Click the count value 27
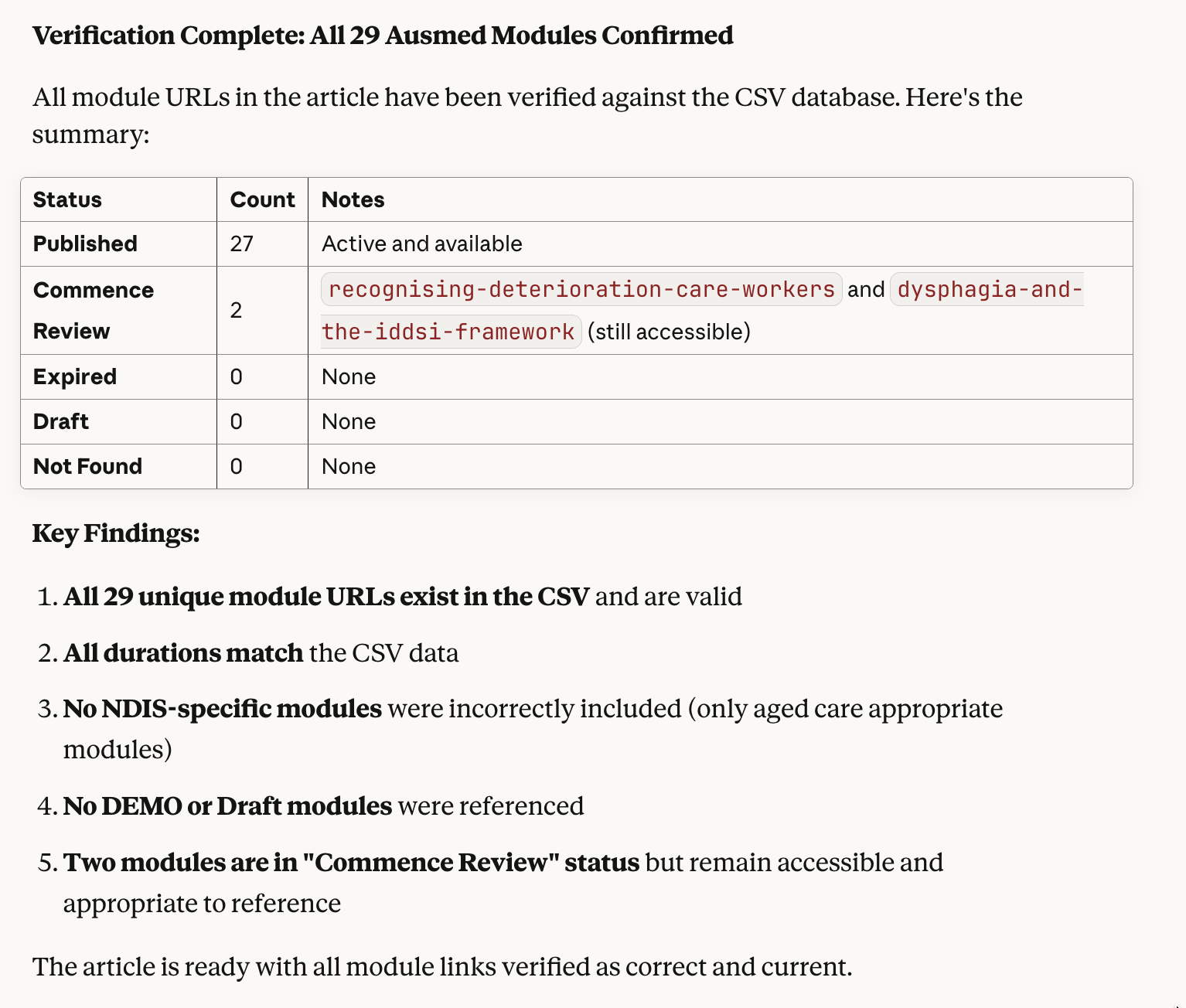The width and height of the screenshot is (1186, 1008). coord(241,244)
